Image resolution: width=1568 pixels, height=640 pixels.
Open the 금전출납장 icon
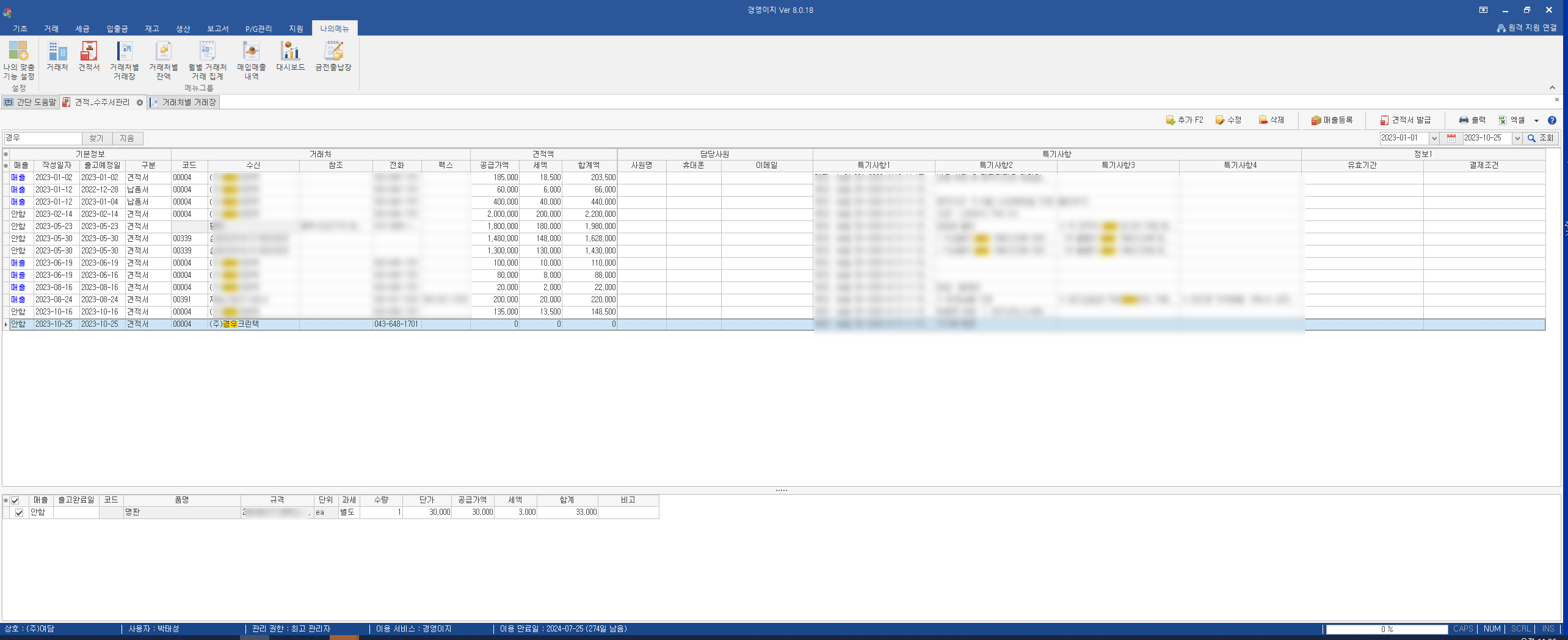tap(333, 56)
